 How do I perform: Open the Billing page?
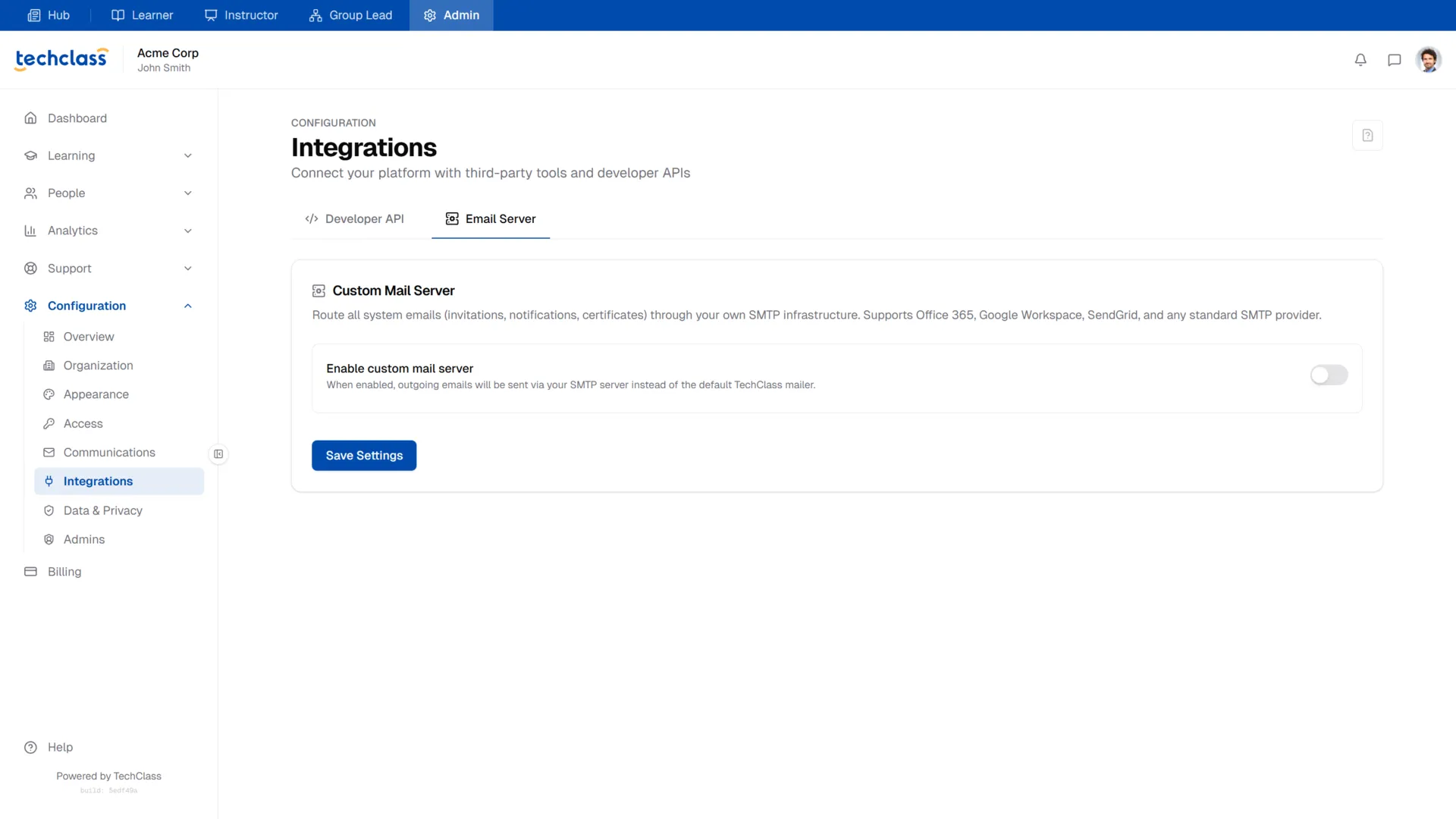[x=108, y=572]
